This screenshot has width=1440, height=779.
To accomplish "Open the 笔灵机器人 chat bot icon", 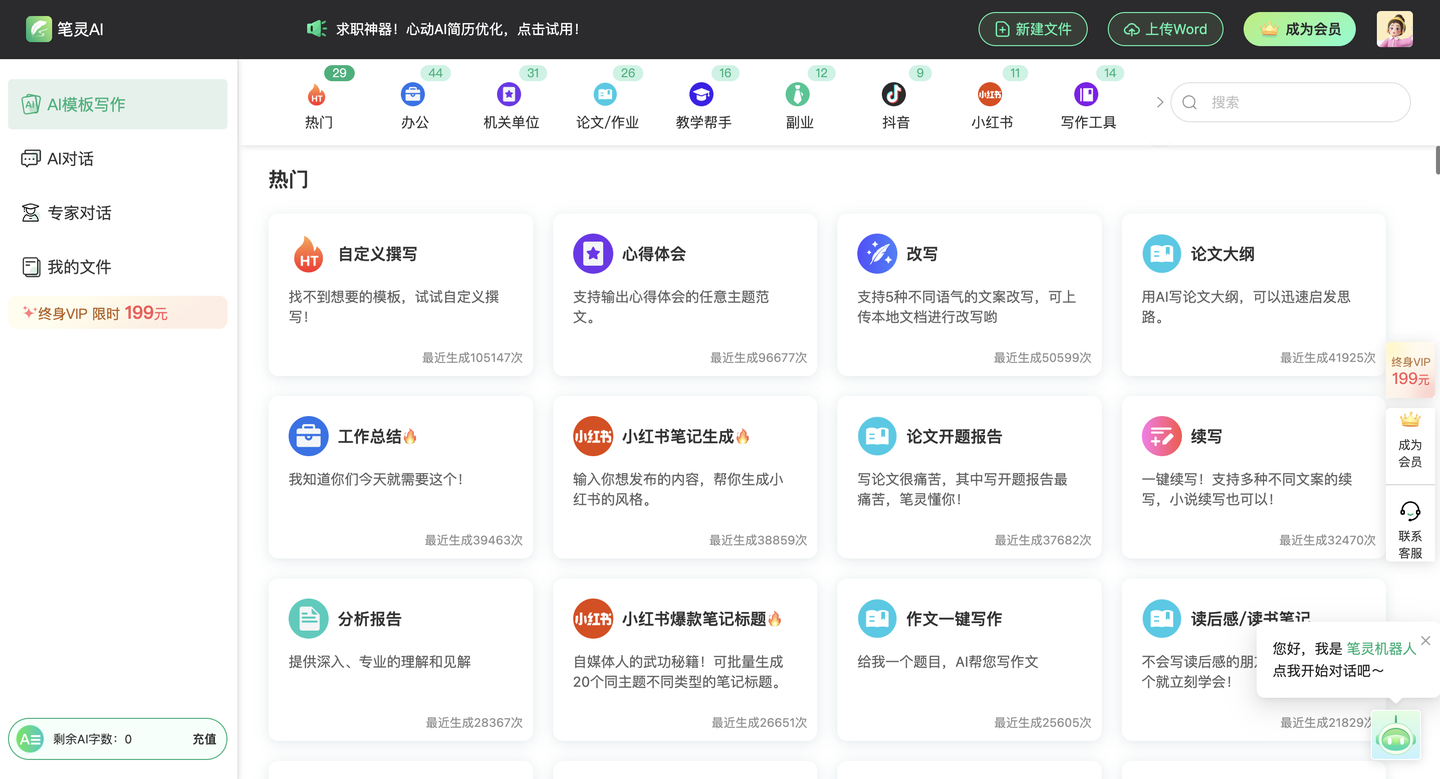I will point(1395,736).
